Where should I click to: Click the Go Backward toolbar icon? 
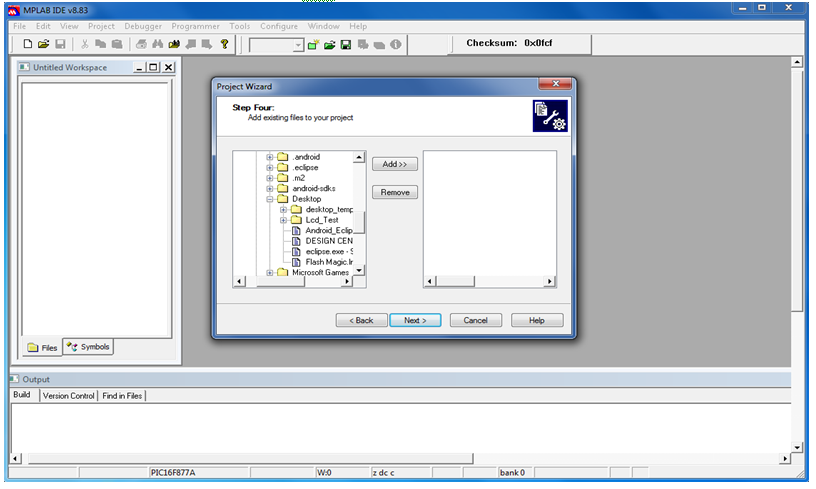pyautogui.click(x=190, y=44)
